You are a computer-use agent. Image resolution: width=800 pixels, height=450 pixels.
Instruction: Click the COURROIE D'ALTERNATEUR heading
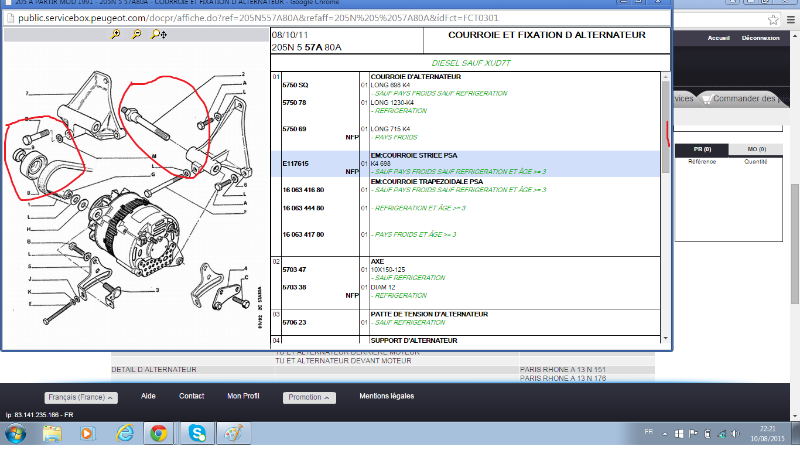tap(416, 77)
